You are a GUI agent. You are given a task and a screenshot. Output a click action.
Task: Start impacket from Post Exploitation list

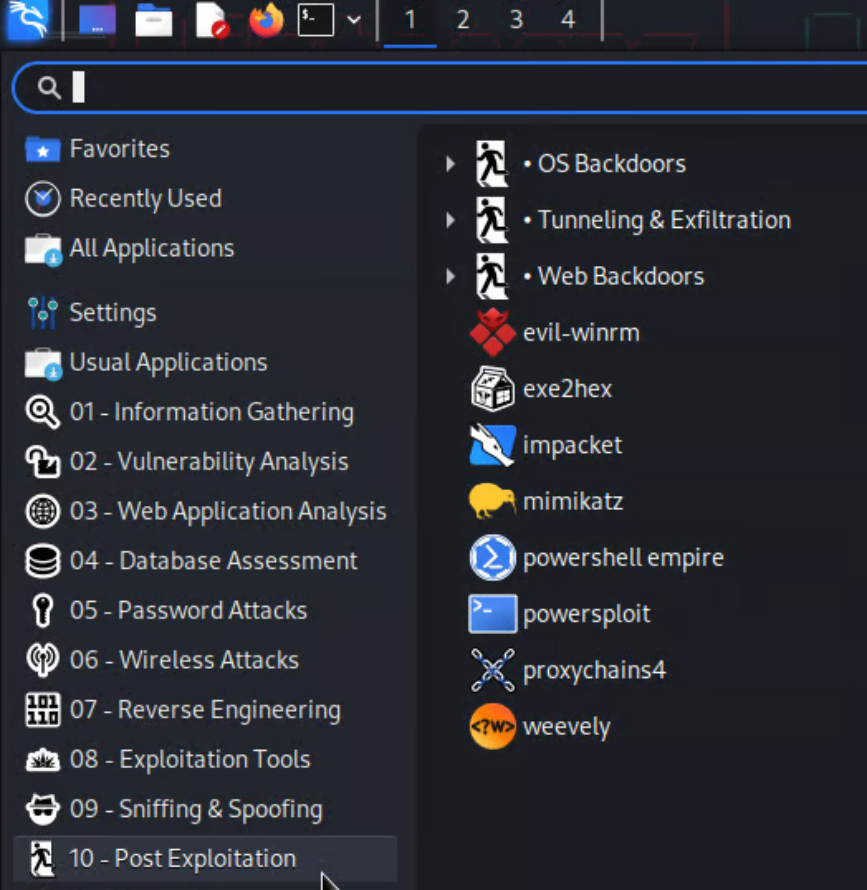click(571, 444)
